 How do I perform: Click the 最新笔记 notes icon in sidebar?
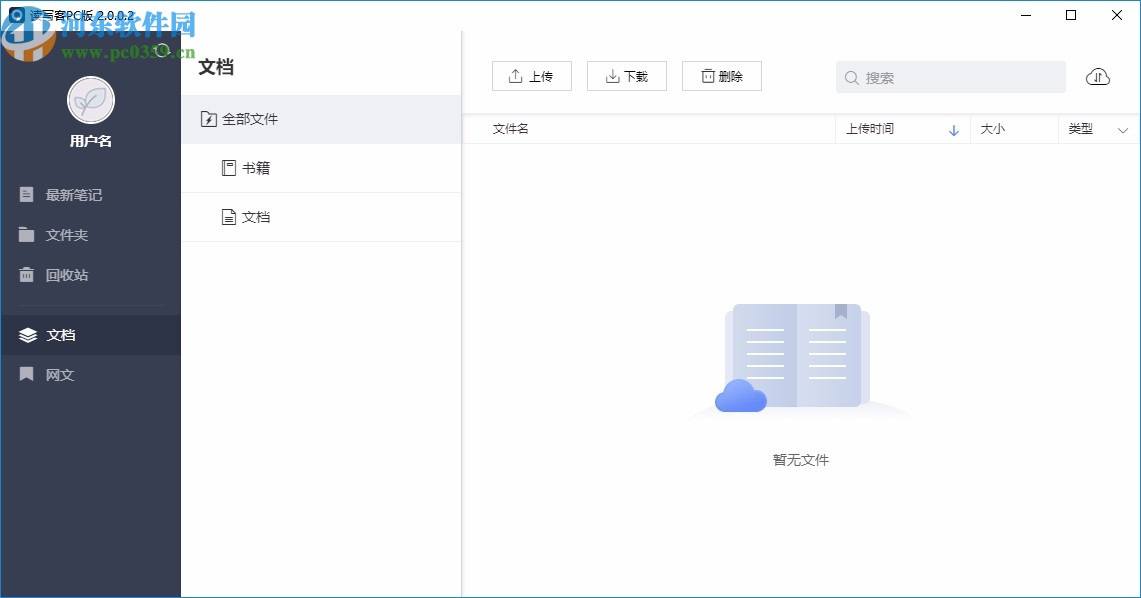click(x=26, y=194)
